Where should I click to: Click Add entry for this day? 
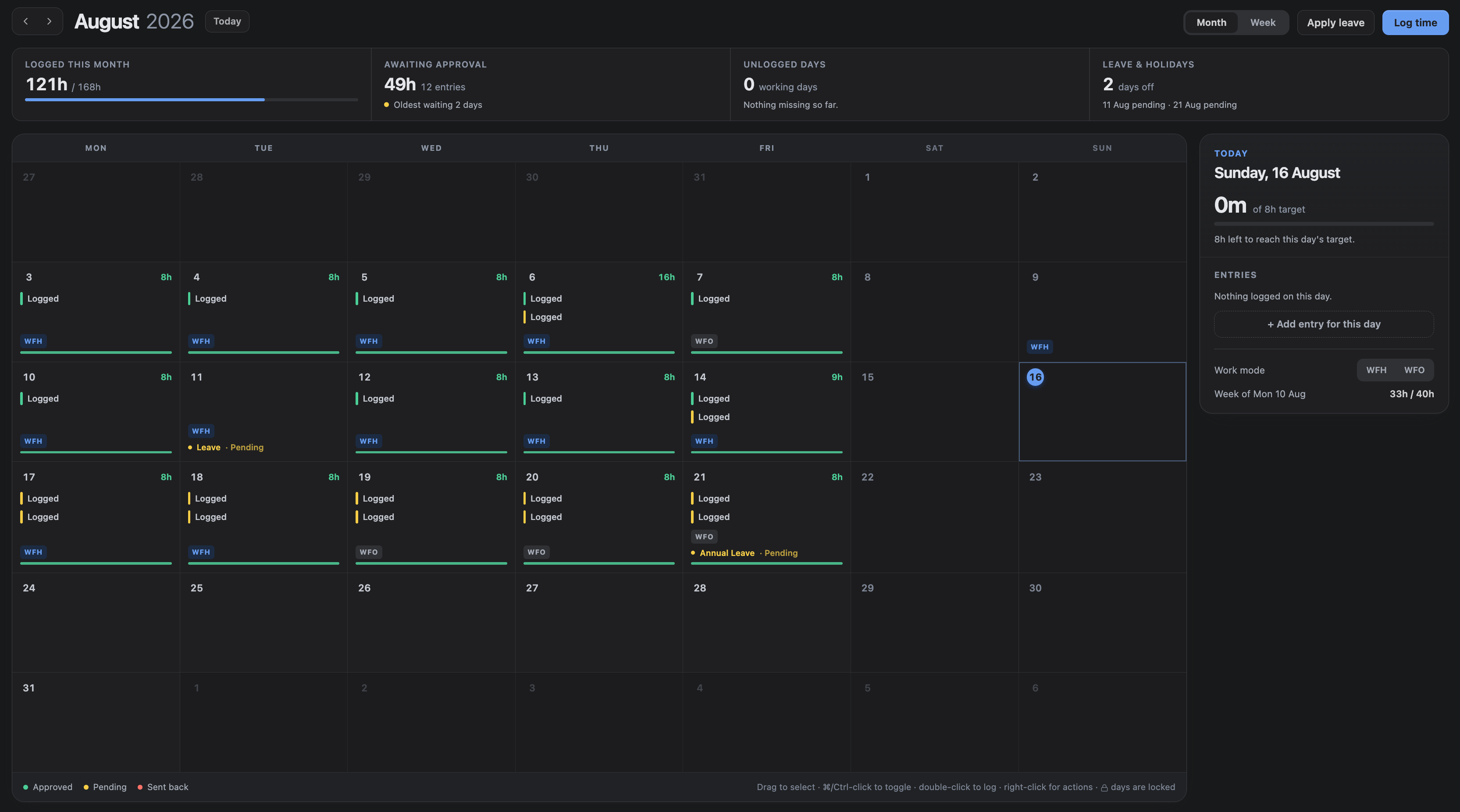pos(1323,324)
